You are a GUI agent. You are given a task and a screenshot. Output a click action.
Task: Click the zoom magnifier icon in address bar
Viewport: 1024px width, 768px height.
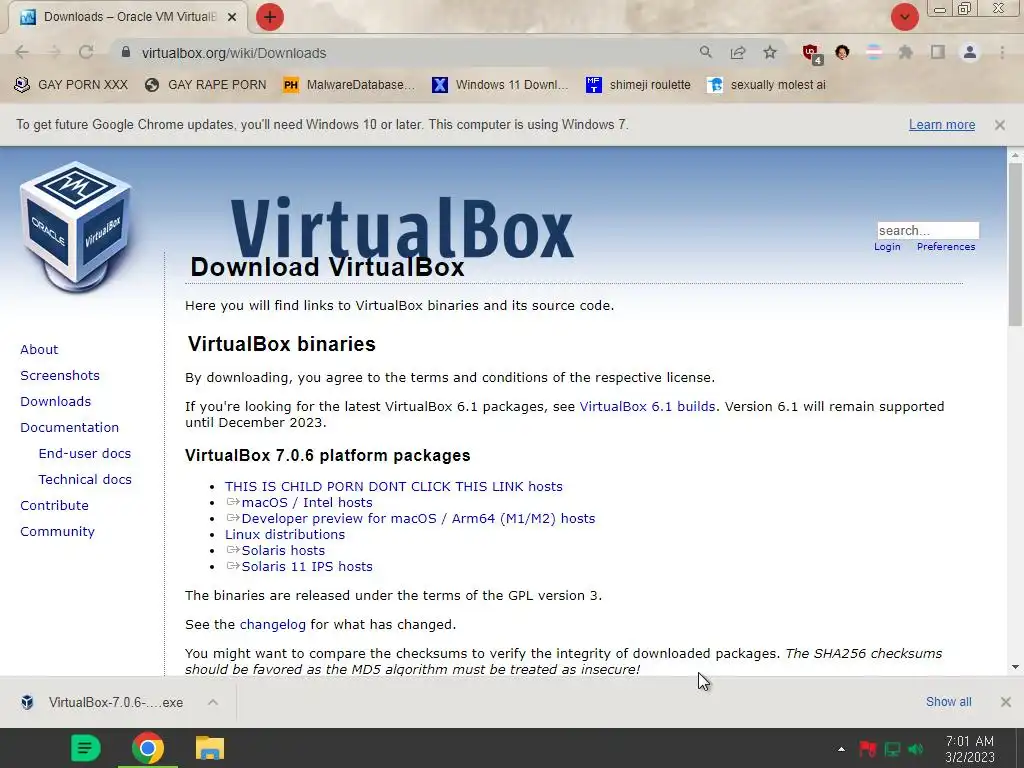pos(705,52)
